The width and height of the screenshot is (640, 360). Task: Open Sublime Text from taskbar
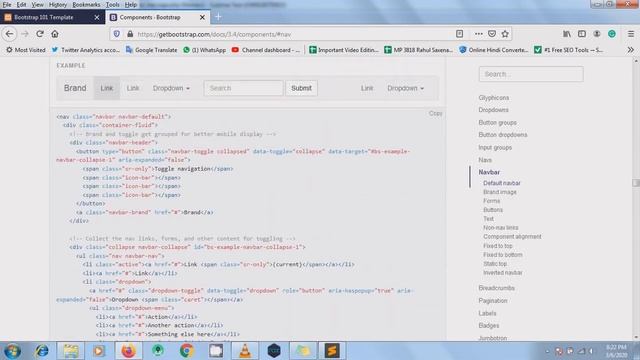pyautogui.click(x=332, y=351)
